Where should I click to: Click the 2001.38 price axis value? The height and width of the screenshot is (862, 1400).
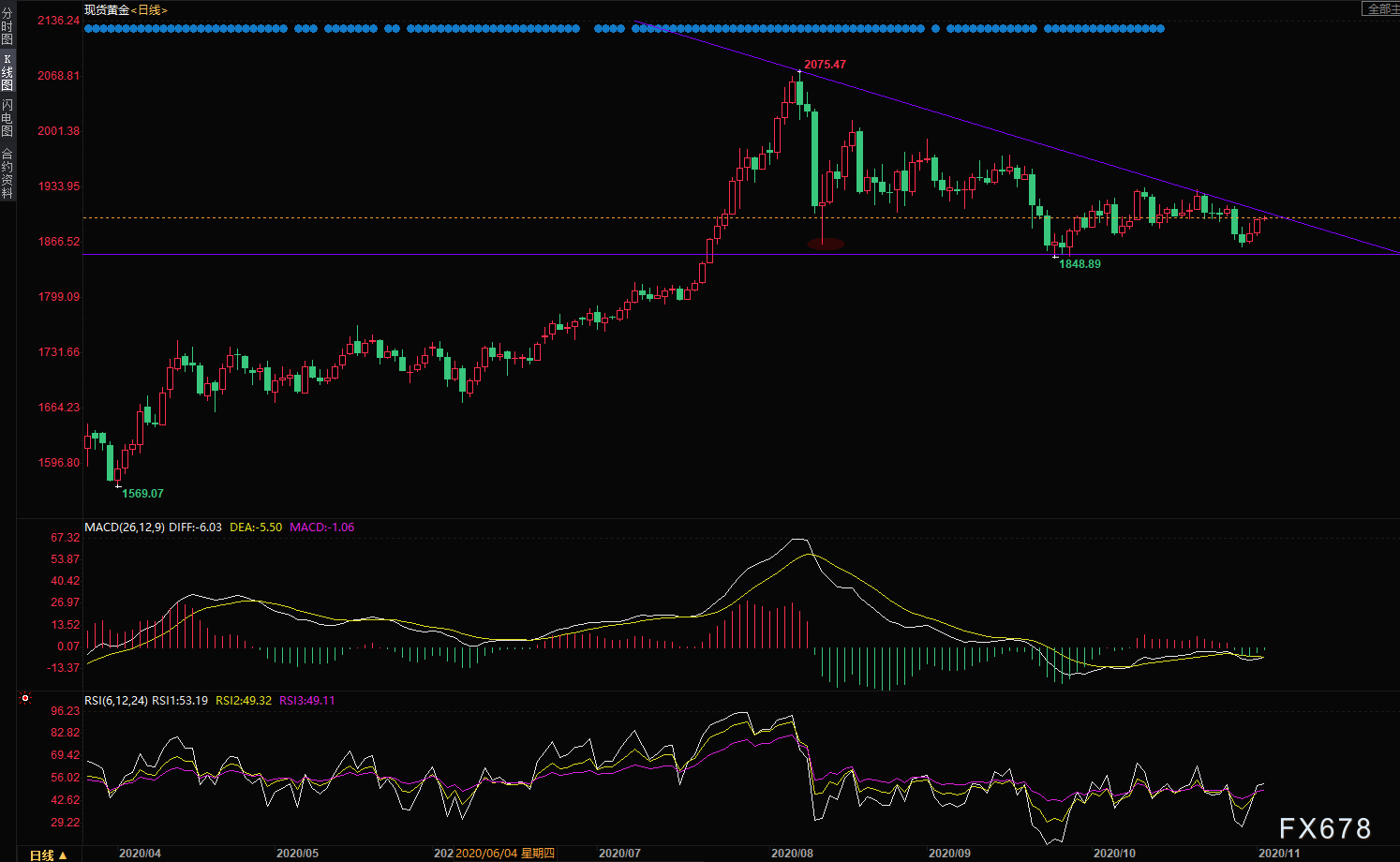point(58,131)
